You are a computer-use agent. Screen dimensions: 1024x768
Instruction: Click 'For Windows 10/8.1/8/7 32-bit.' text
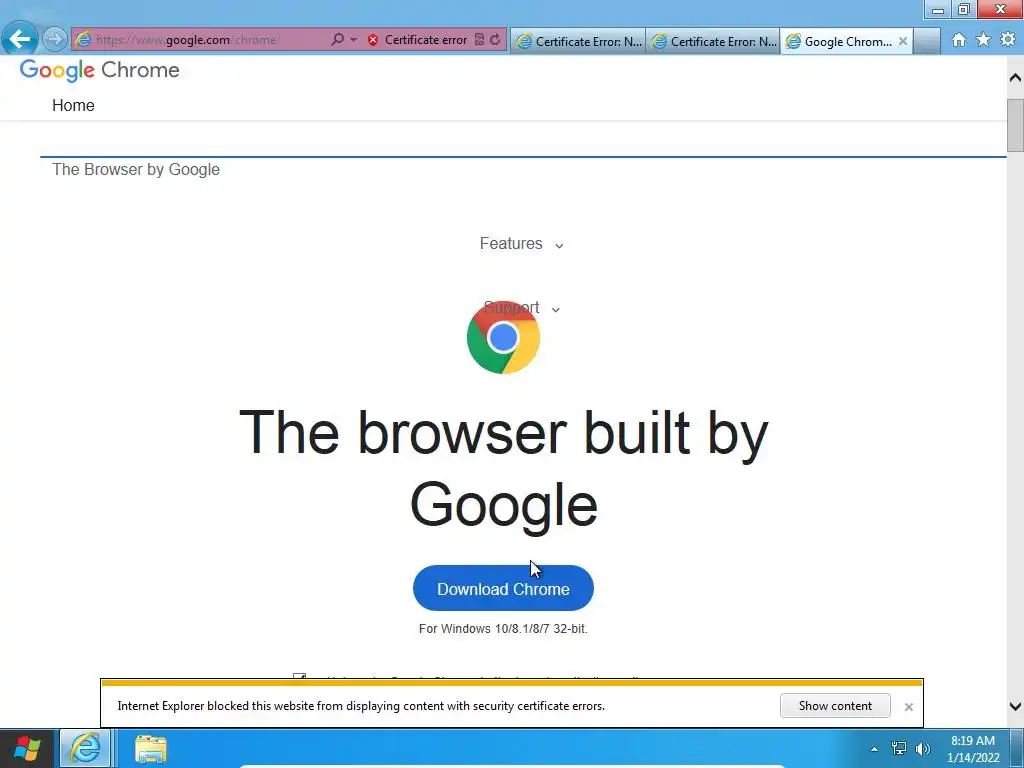(503, 629)
